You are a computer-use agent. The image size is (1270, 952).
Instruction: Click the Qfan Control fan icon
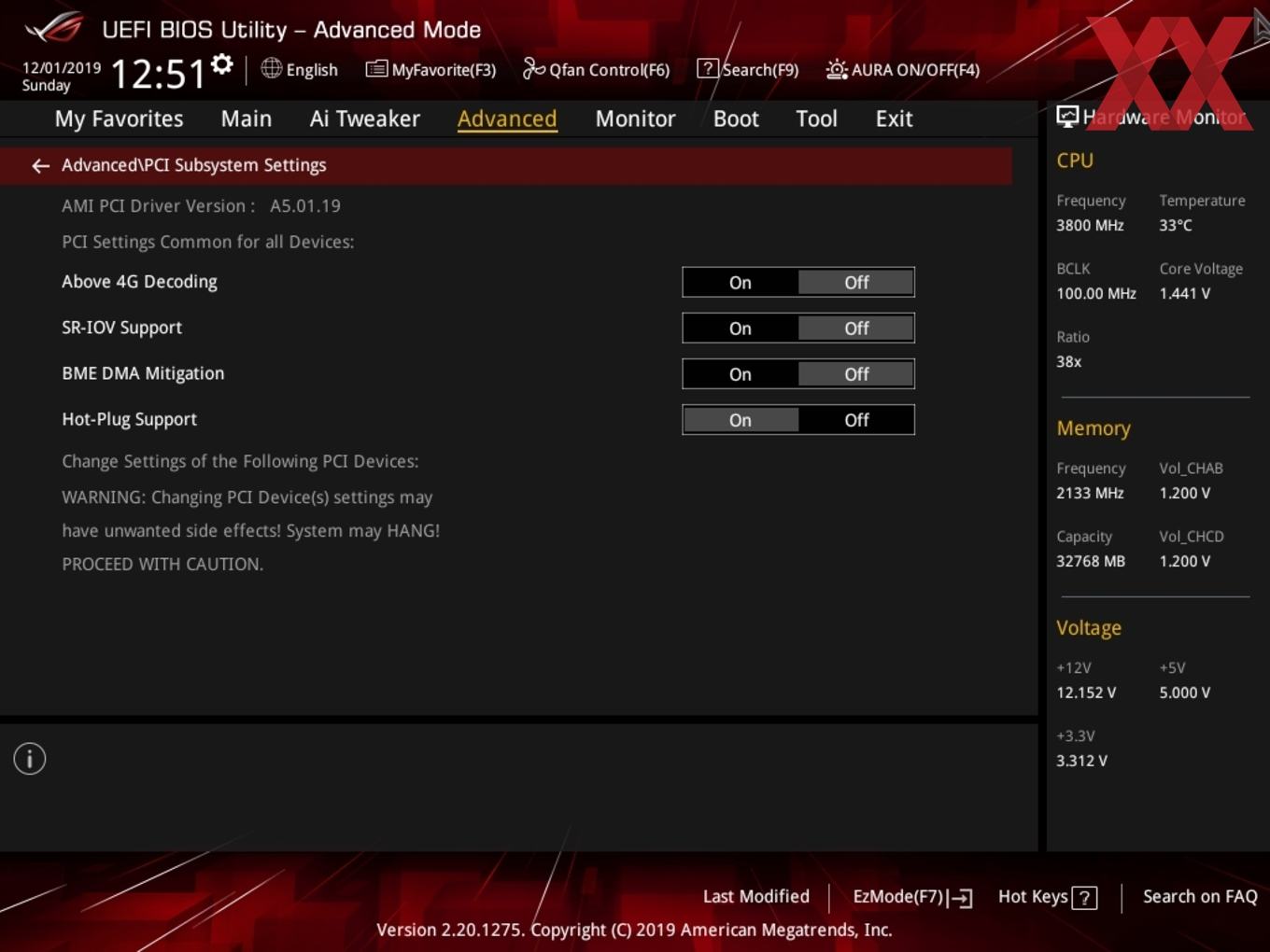pyautogui.click(x=533, y=68)
